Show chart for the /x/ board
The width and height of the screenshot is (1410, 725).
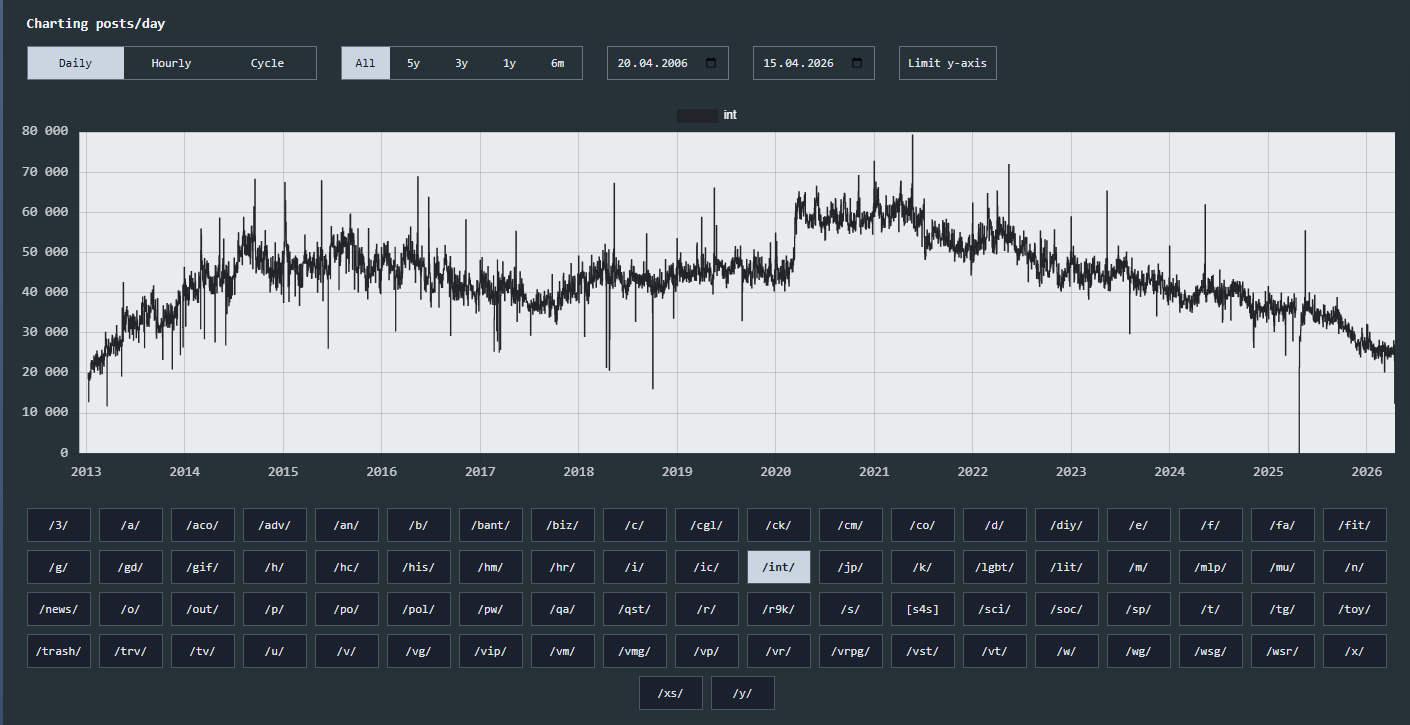(1356, 651)
